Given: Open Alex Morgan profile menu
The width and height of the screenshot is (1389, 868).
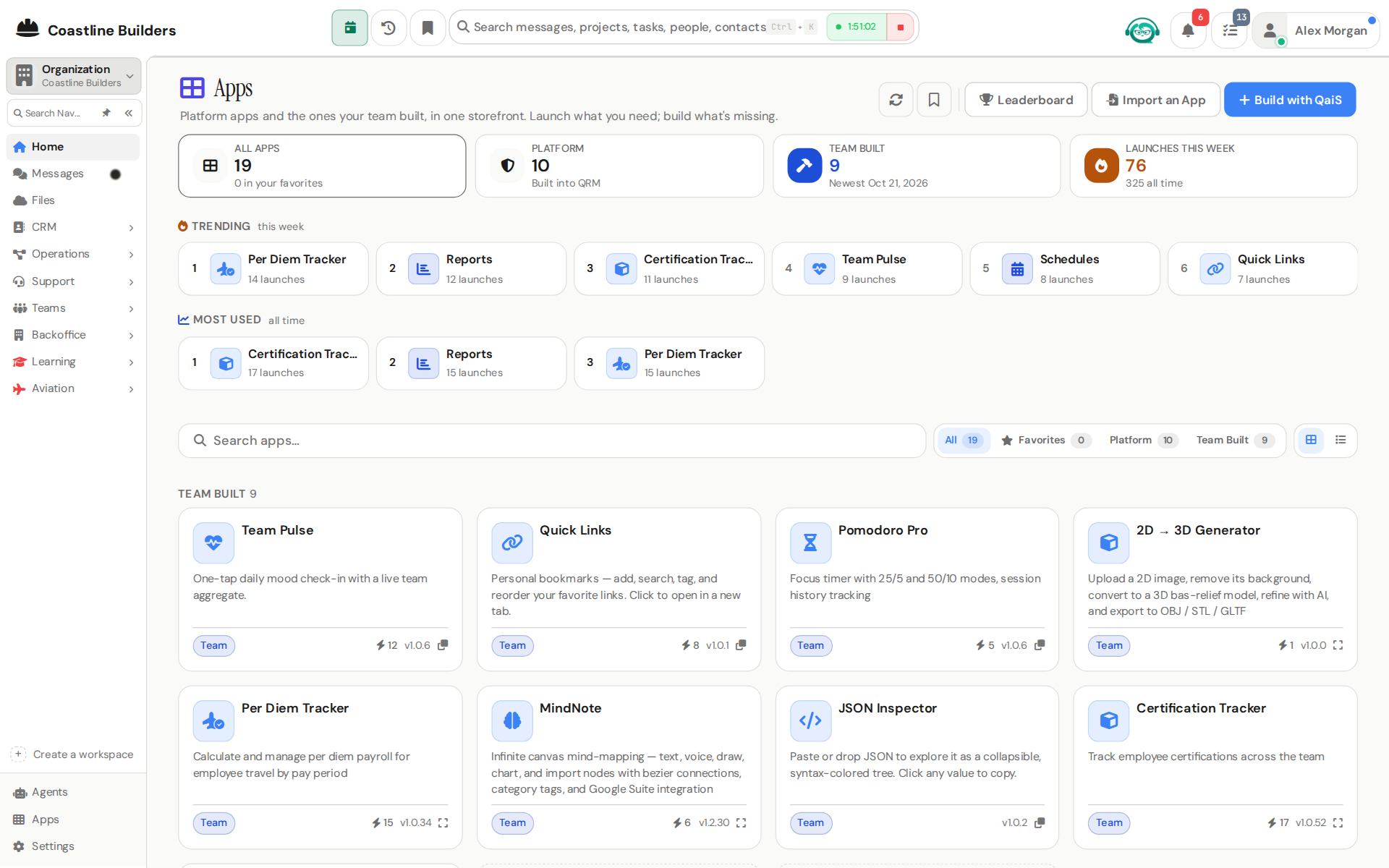Looking at the screenshot, I should pyautogui.click(x=1316, y=30).
